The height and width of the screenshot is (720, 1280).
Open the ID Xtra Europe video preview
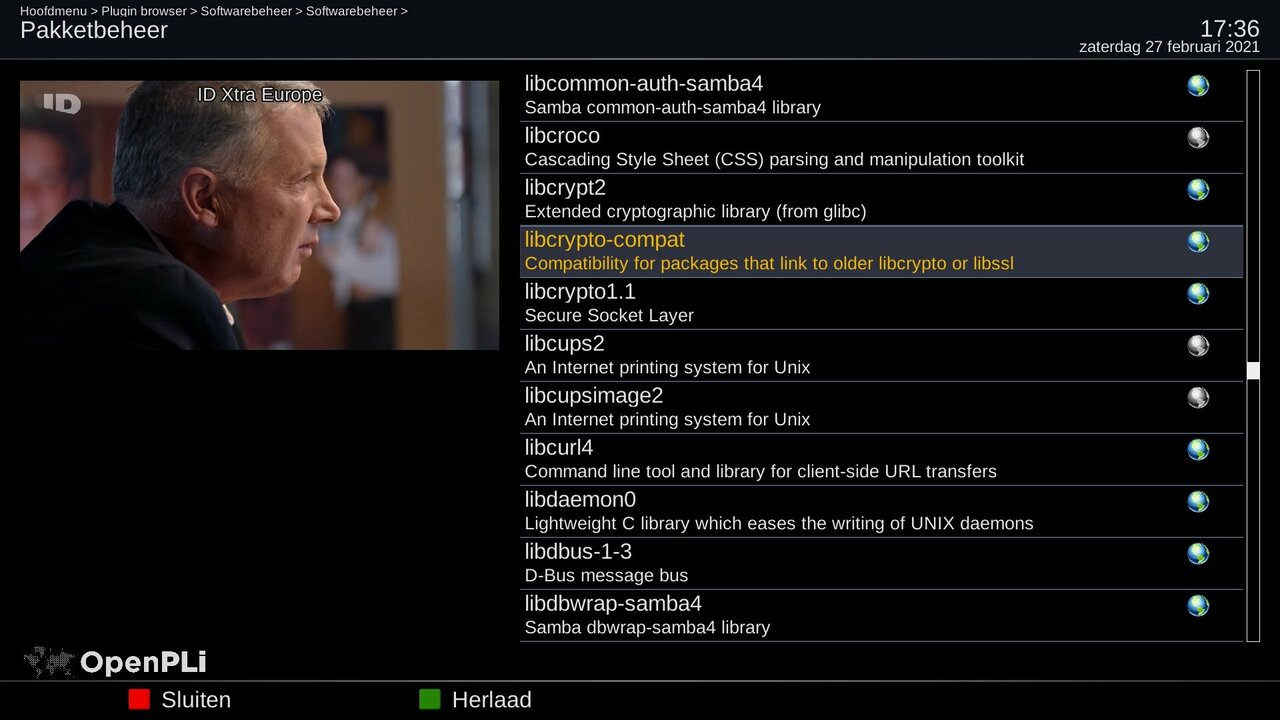coord(259,215)
